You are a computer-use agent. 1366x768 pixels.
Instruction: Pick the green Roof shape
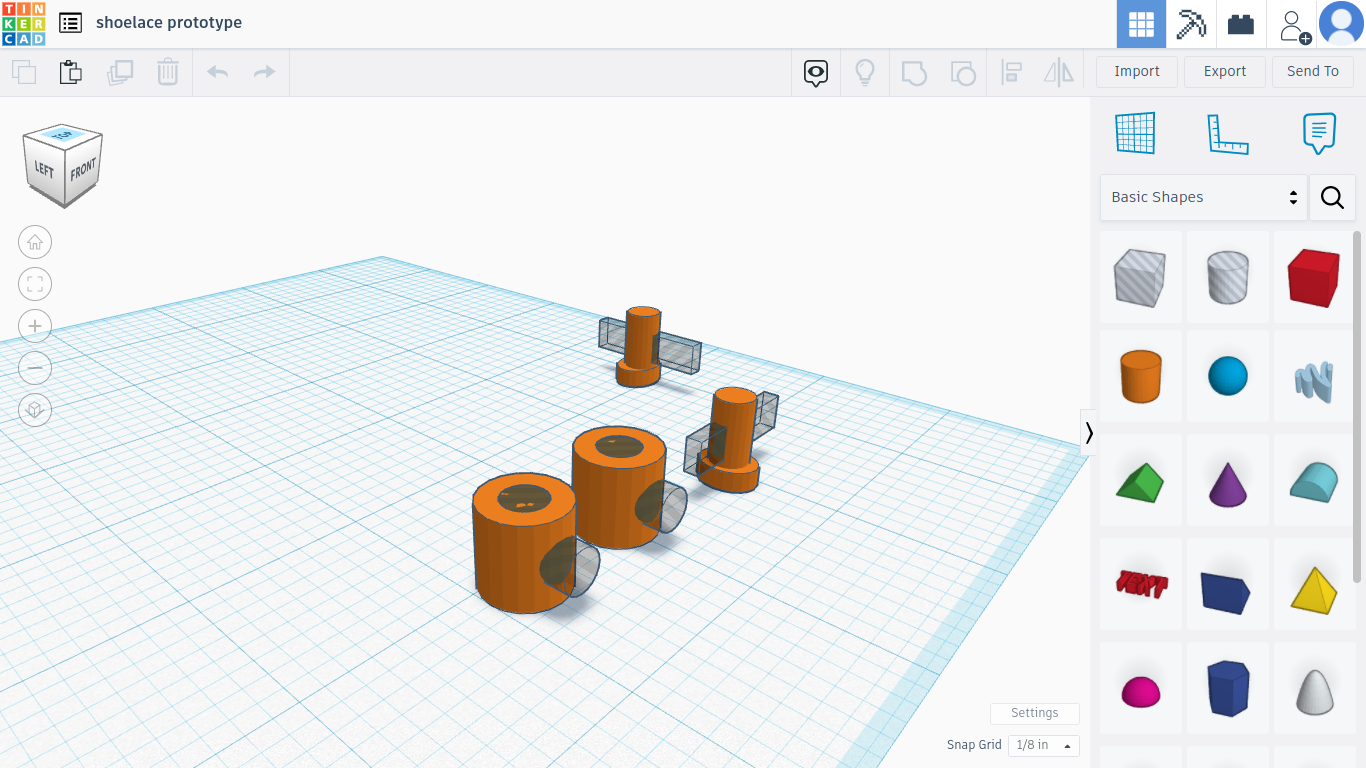(x=1140, y=481)
